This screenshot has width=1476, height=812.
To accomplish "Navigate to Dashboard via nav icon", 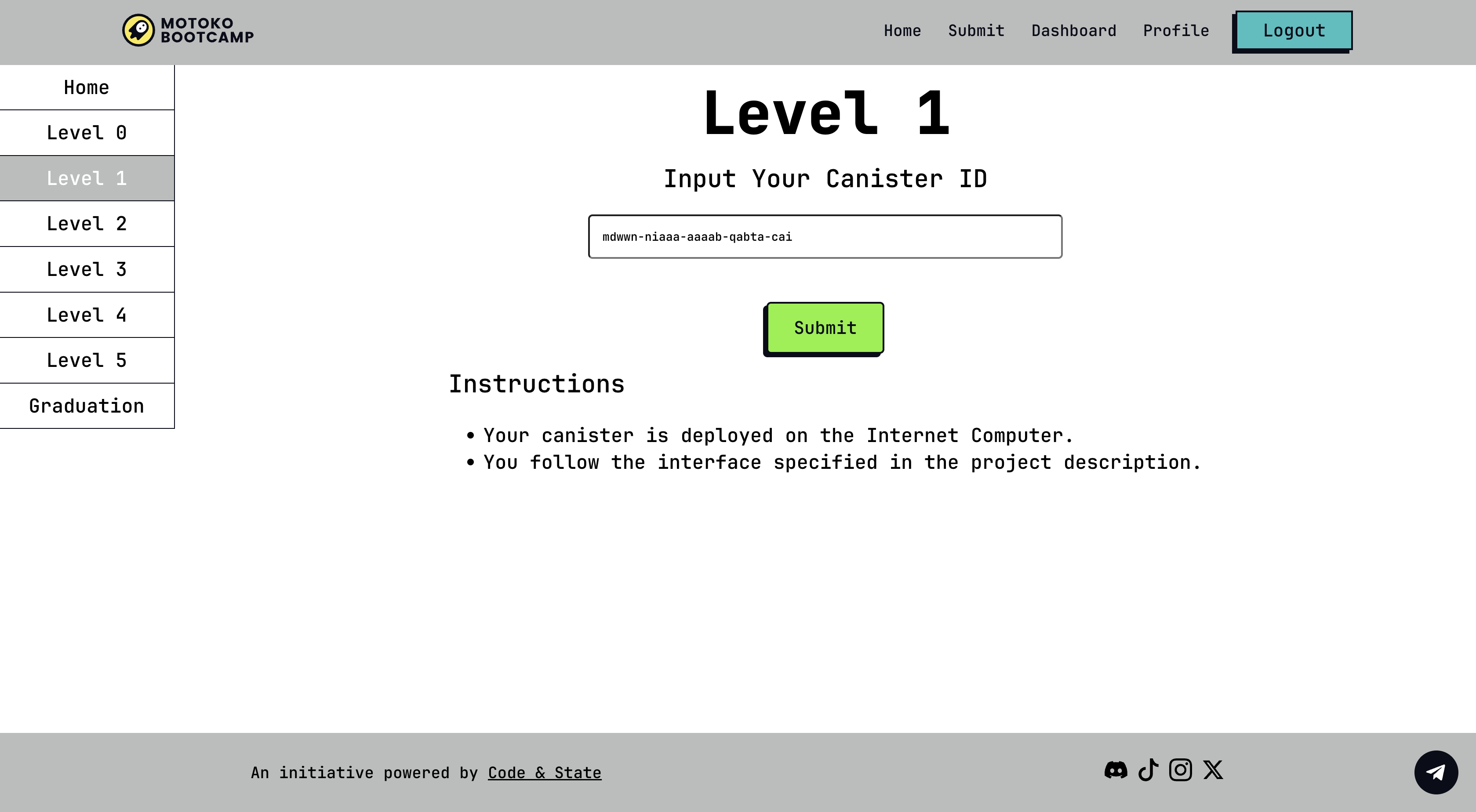I will pyautogui.click(x=1074, y=30).
